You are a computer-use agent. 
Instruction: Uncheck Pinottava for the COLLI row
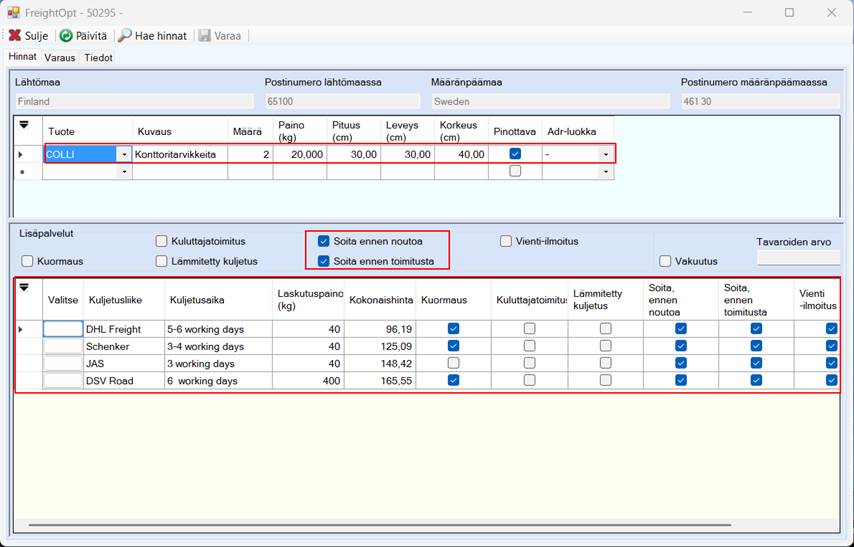pos(515,154)
